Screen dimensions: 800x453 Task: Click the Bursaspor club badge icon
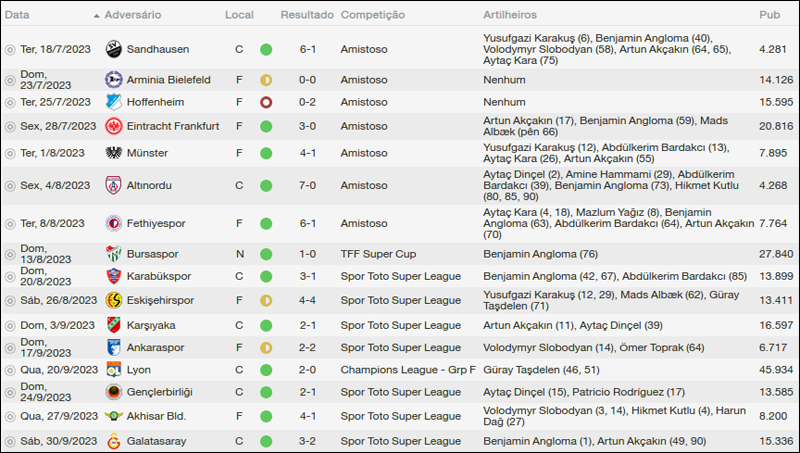pos(113,254)
